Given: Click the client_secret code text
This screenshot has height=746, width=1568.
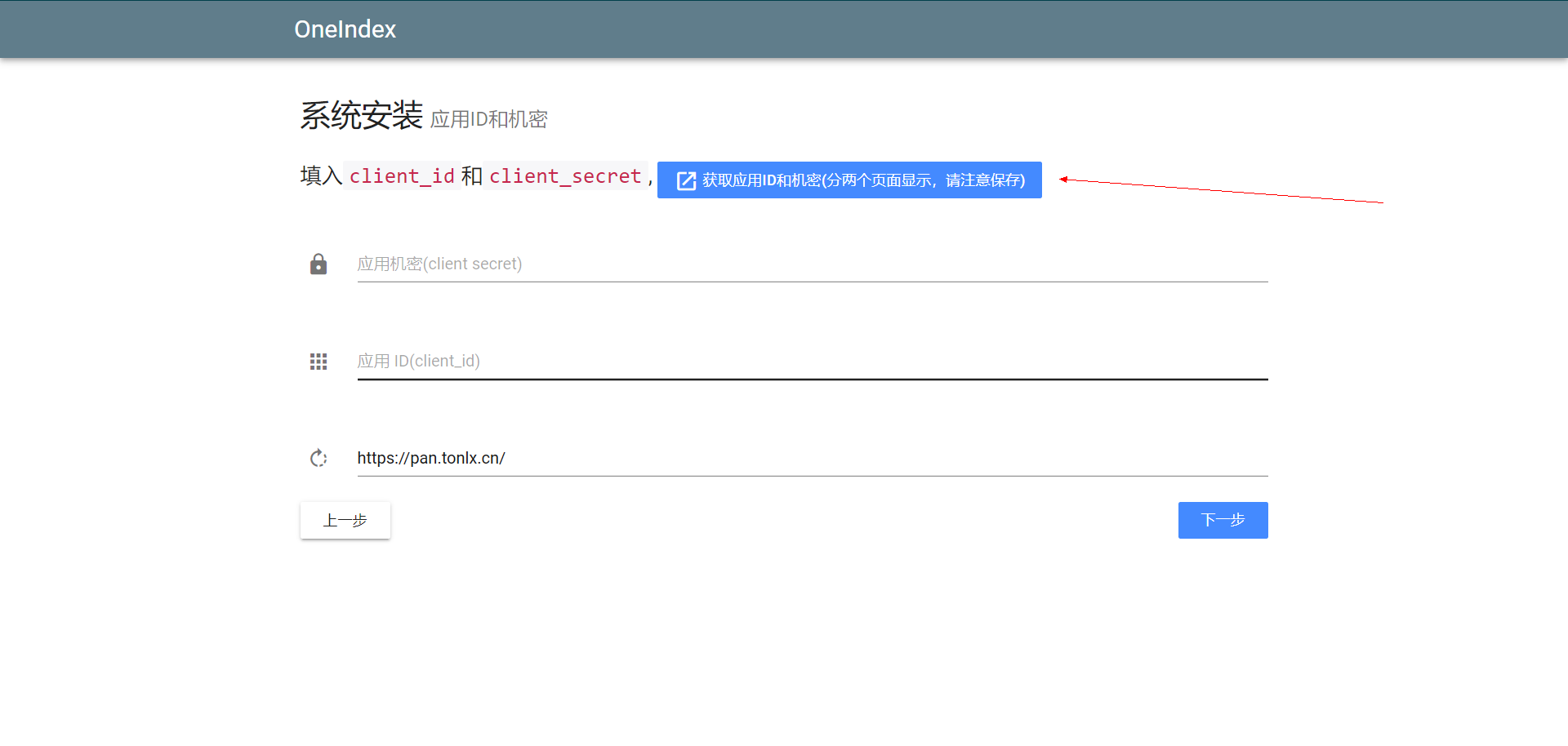Looking at the screenshot, I should [565, 176].
